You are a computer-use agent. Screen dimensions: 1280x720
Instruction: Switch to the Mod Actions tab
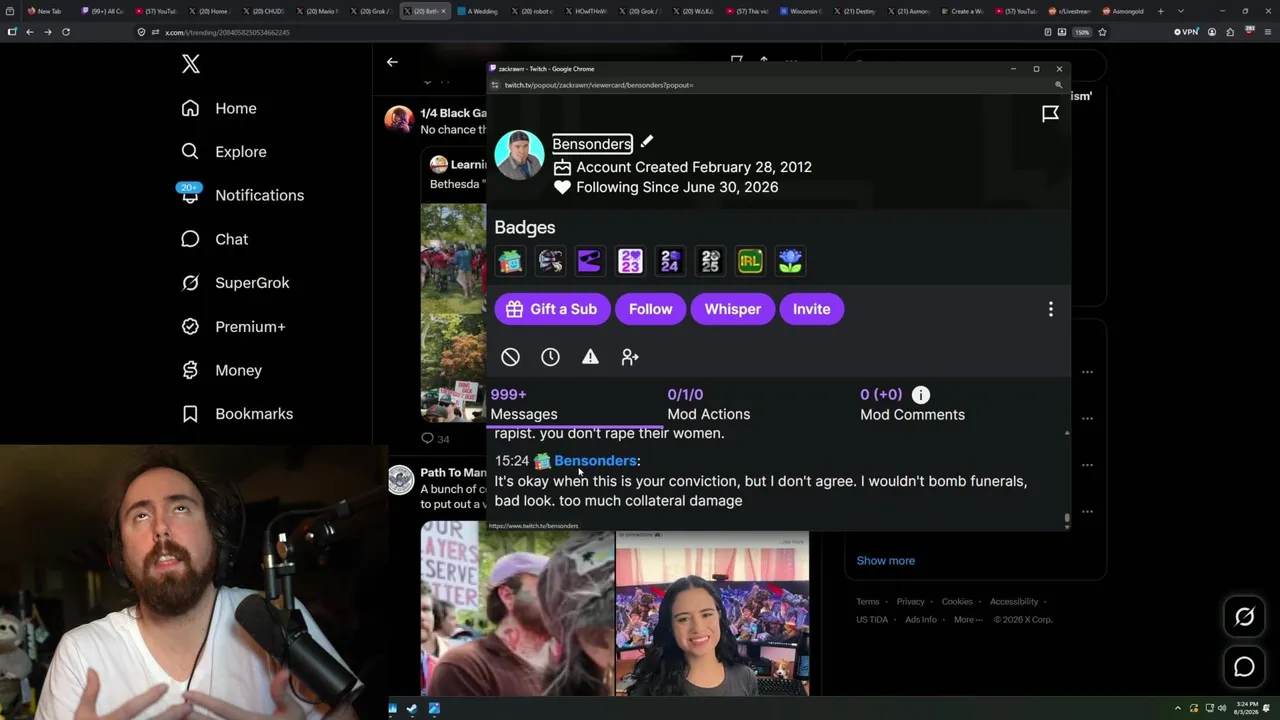pyautogui.click(x=709, y=404)
